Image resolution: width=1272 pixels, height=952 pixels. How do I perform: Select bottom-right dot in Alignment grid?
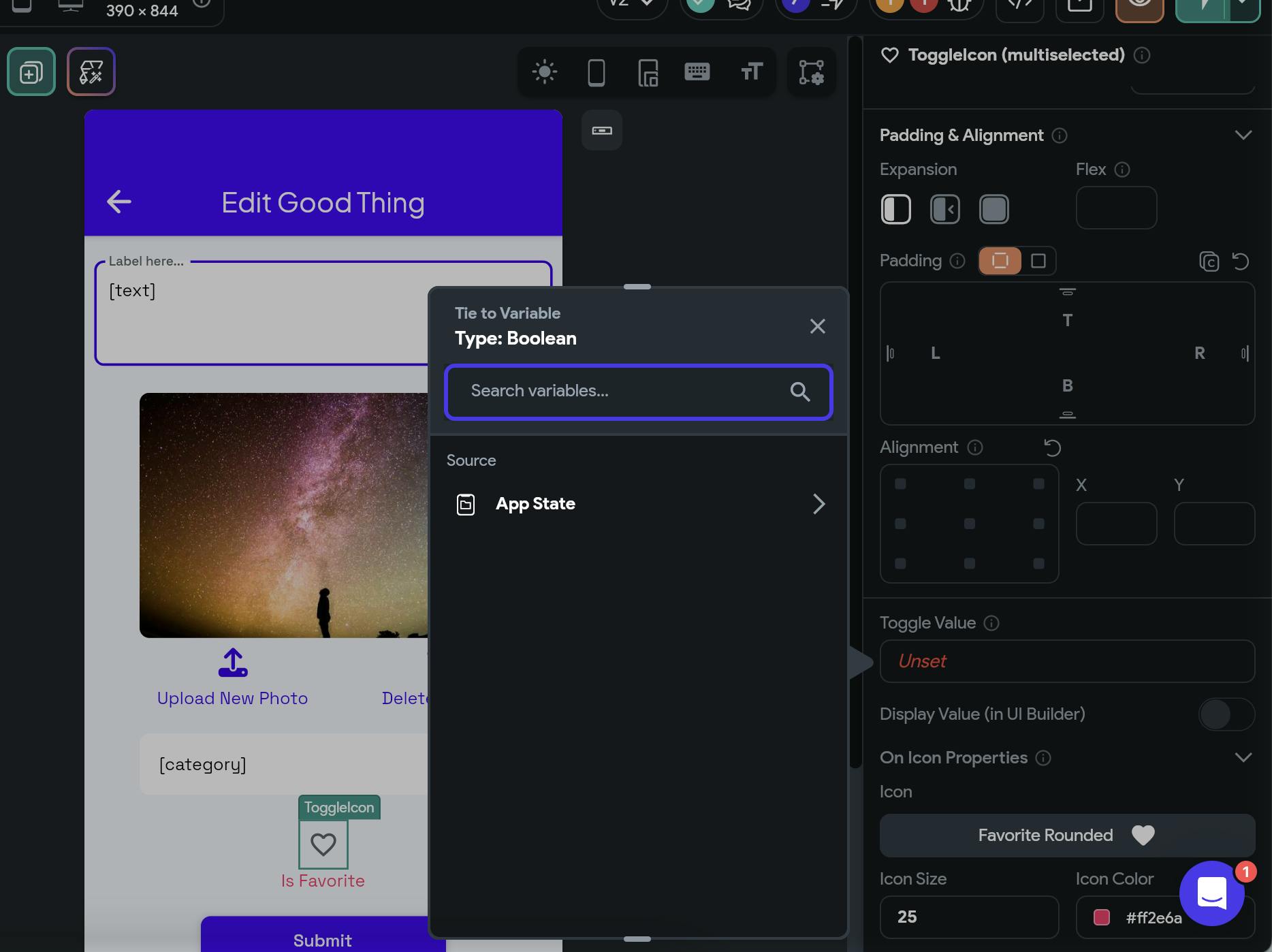pos(1038,563)
